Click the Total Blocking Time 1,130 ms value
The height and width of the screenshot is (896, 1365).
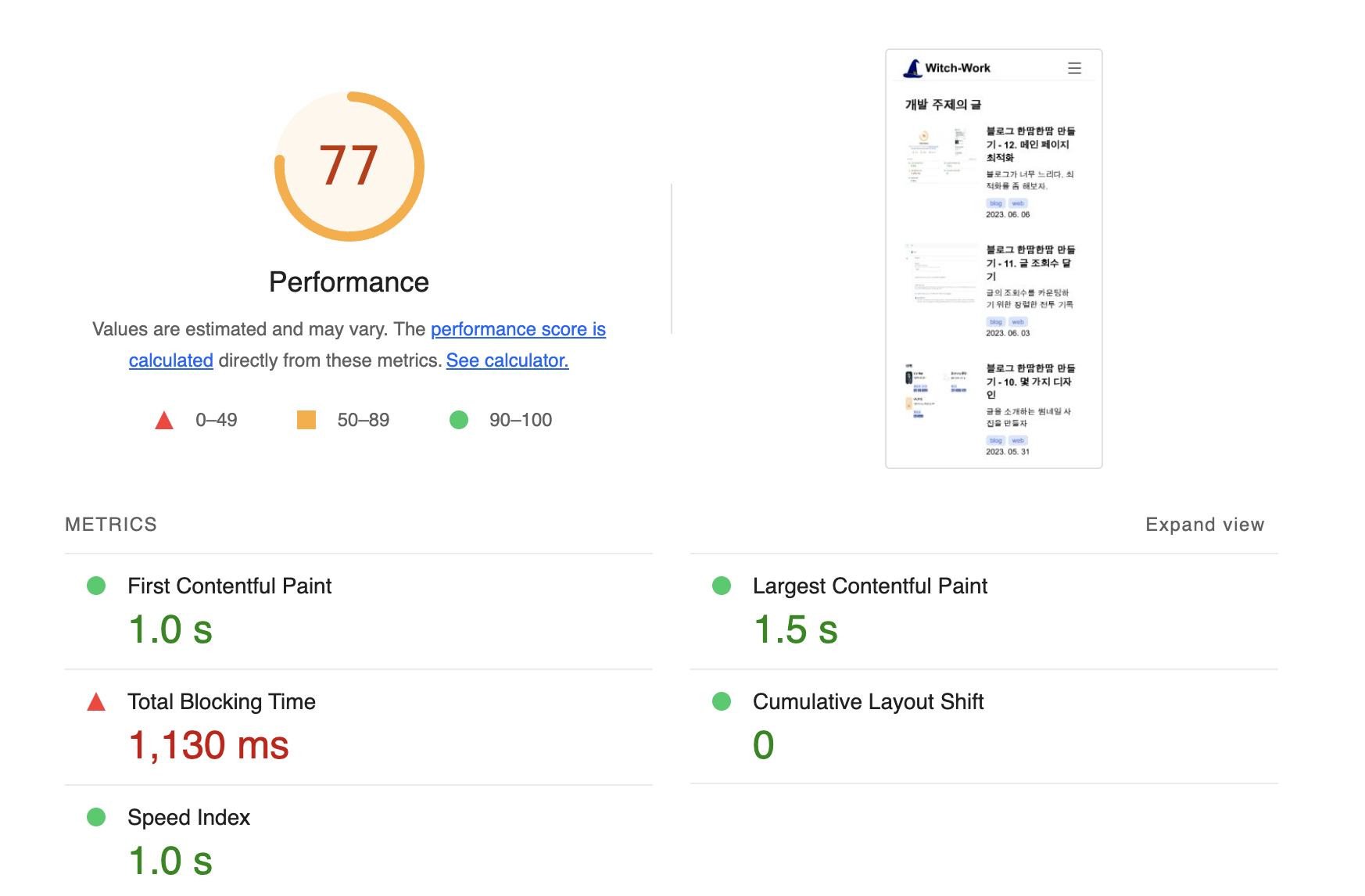(209, 745)
